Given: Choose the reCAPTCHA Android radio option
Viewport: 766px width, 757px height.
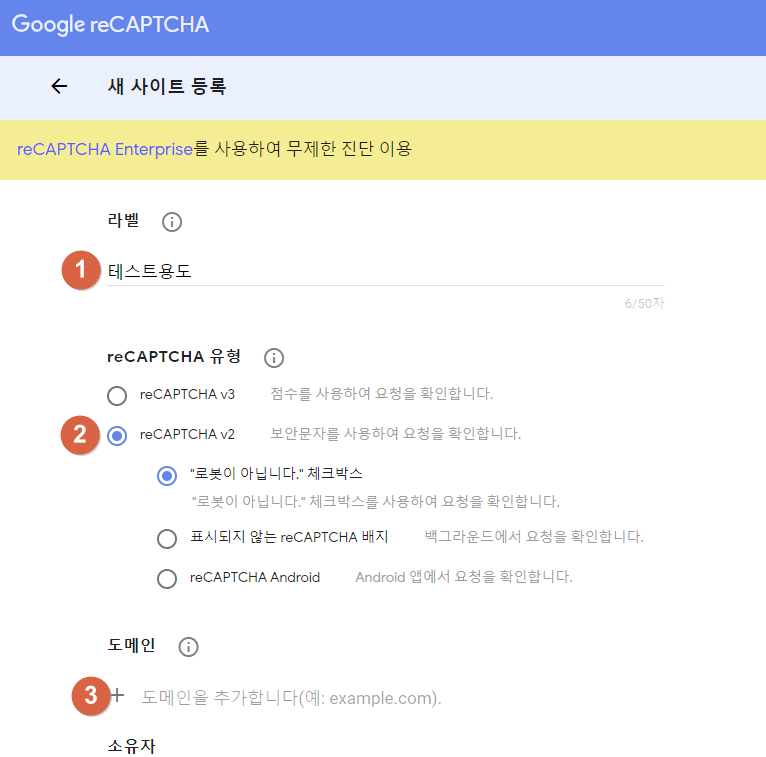Looking at the screenshot, I should click(167, 579).
